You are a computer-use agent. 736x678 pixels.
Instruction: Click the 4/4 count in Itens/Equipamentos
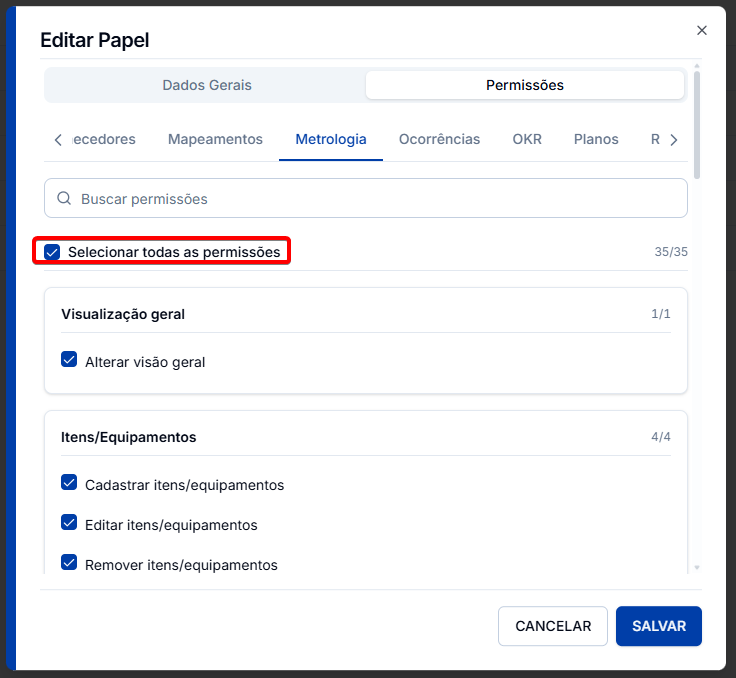(x=660, y=437)
